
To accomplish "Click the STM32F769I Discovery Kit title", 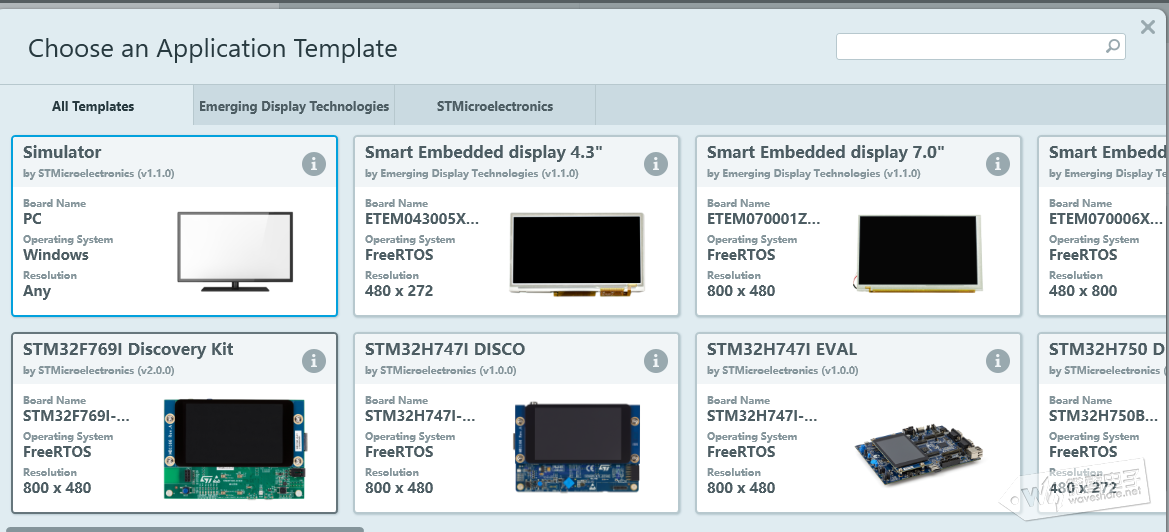I will click(128, 349).
